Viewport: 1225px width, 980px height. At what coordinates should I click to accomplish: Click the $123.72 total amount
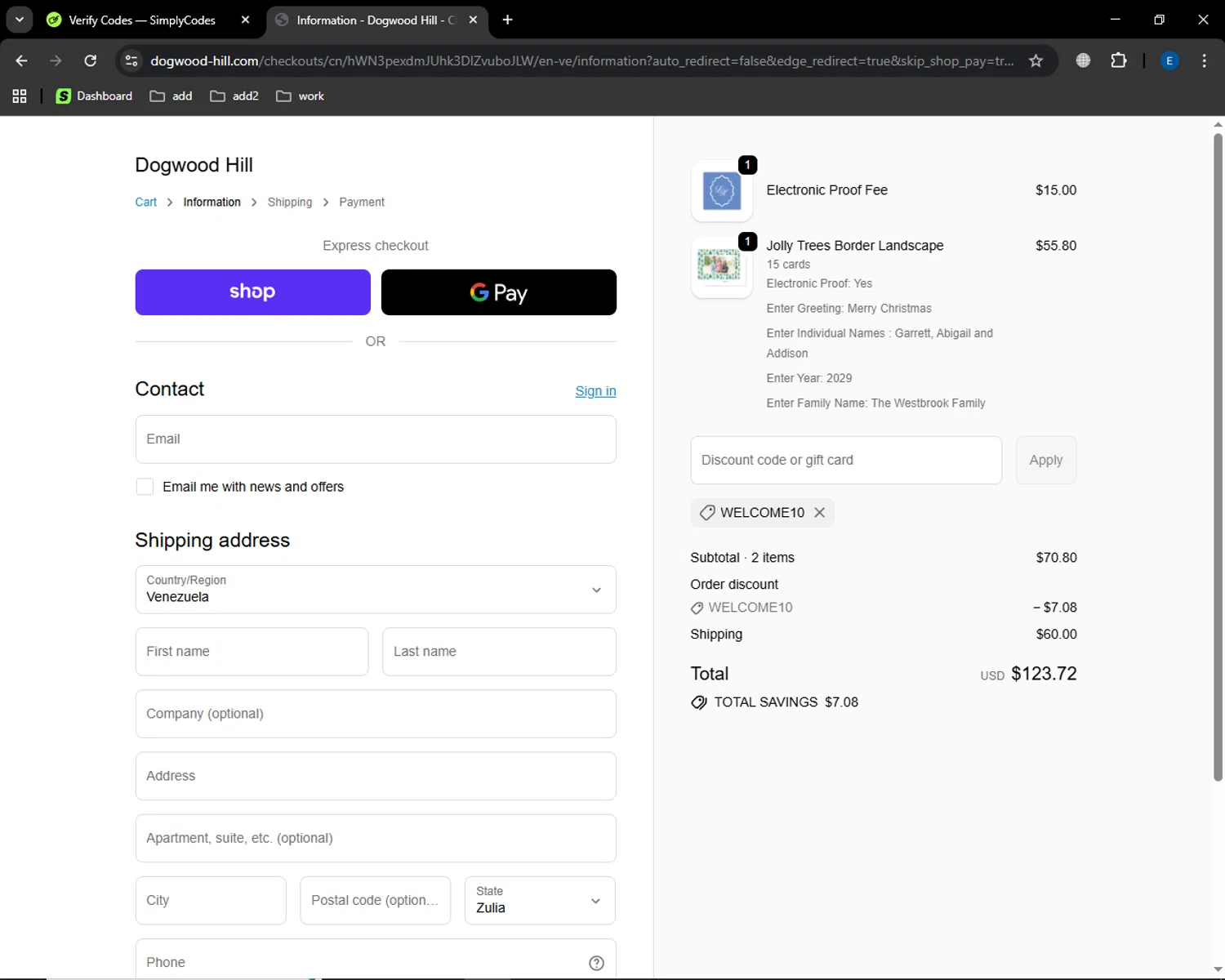tap(1044, 674)
